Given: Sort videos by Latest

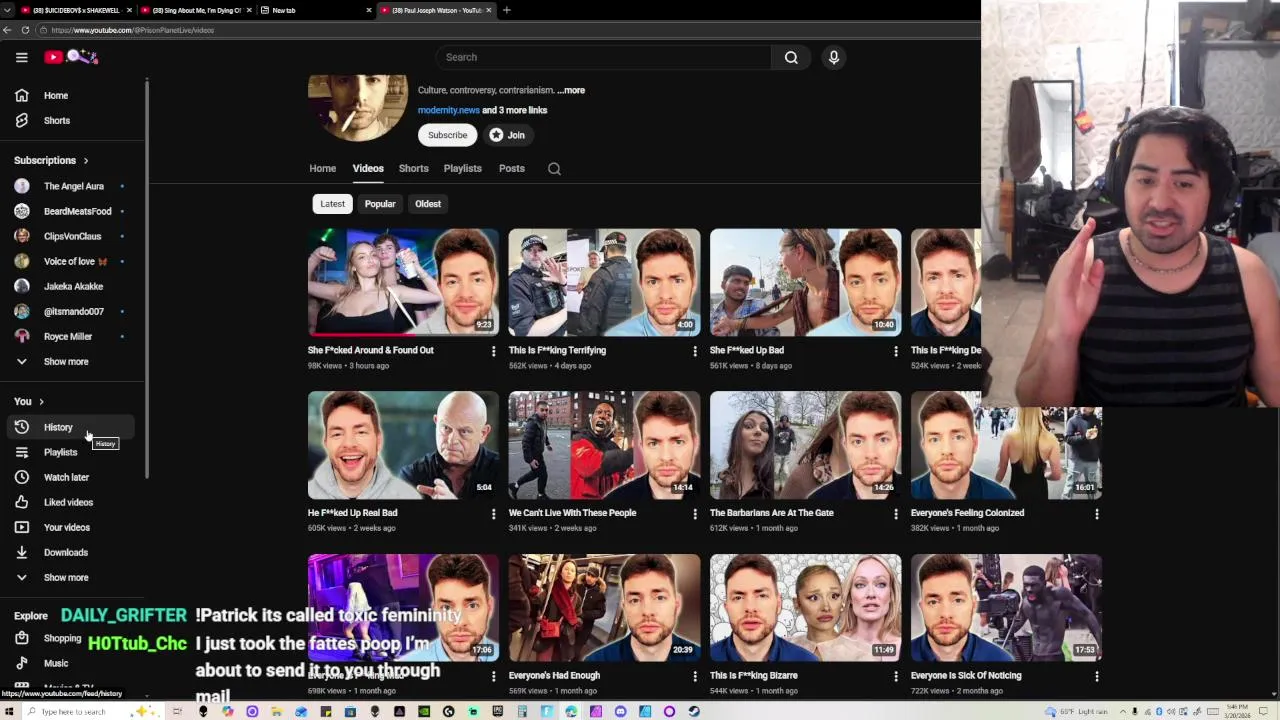Looking at the screenshot, I should (x=332, y=204).
